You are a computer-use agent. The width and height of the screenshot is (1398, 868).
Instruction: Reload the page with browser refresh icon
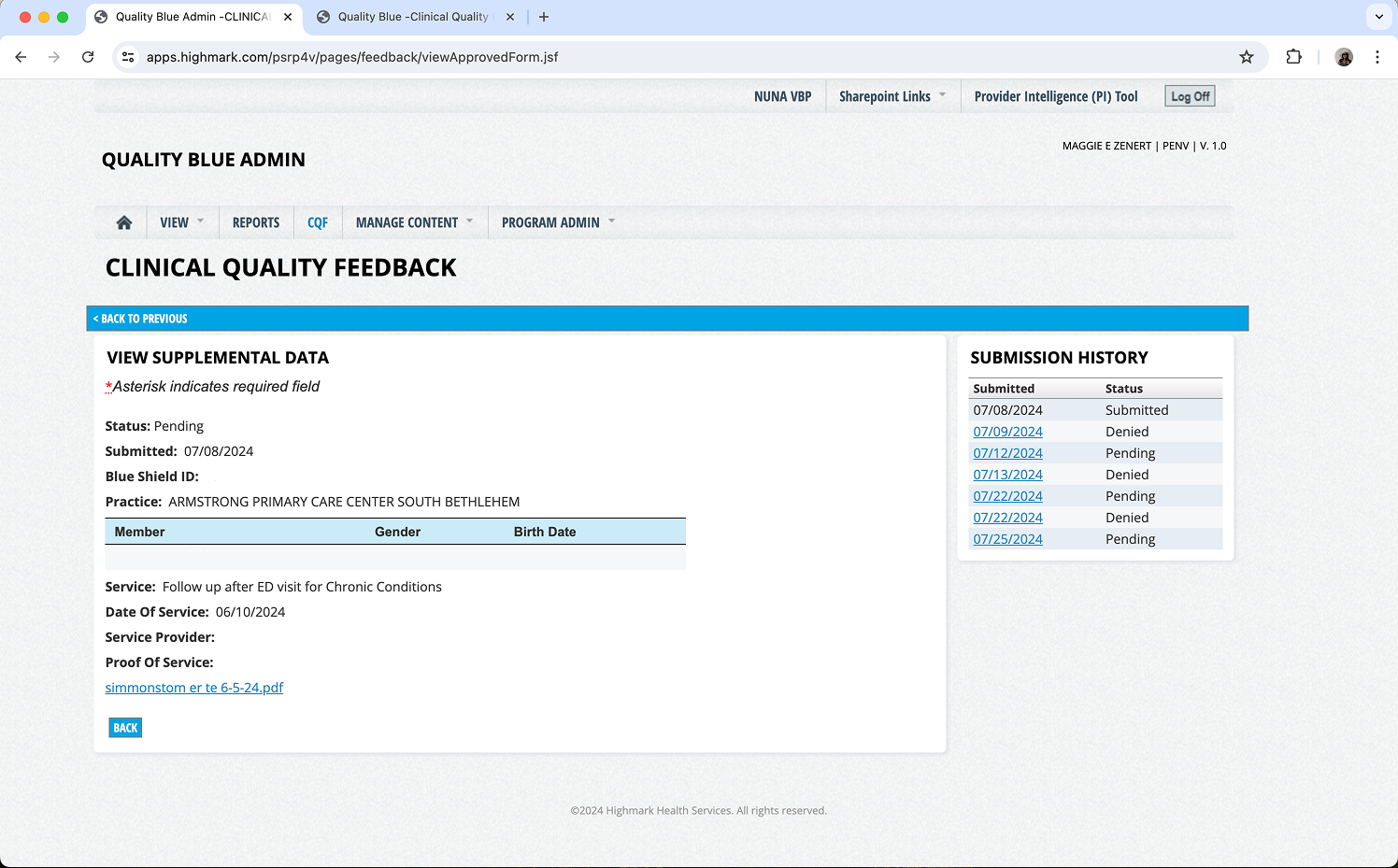(88, 57)
